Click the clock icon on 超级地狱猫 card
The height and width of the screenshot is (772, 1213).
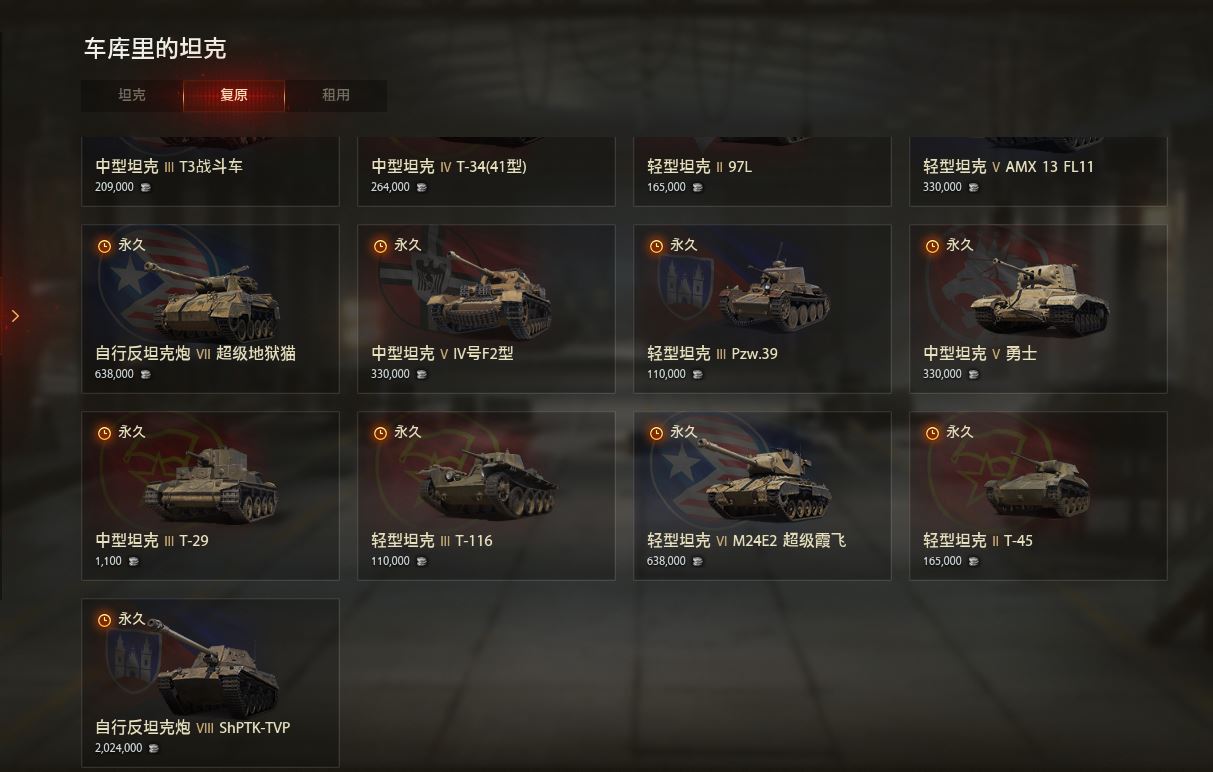pos(104,246)
